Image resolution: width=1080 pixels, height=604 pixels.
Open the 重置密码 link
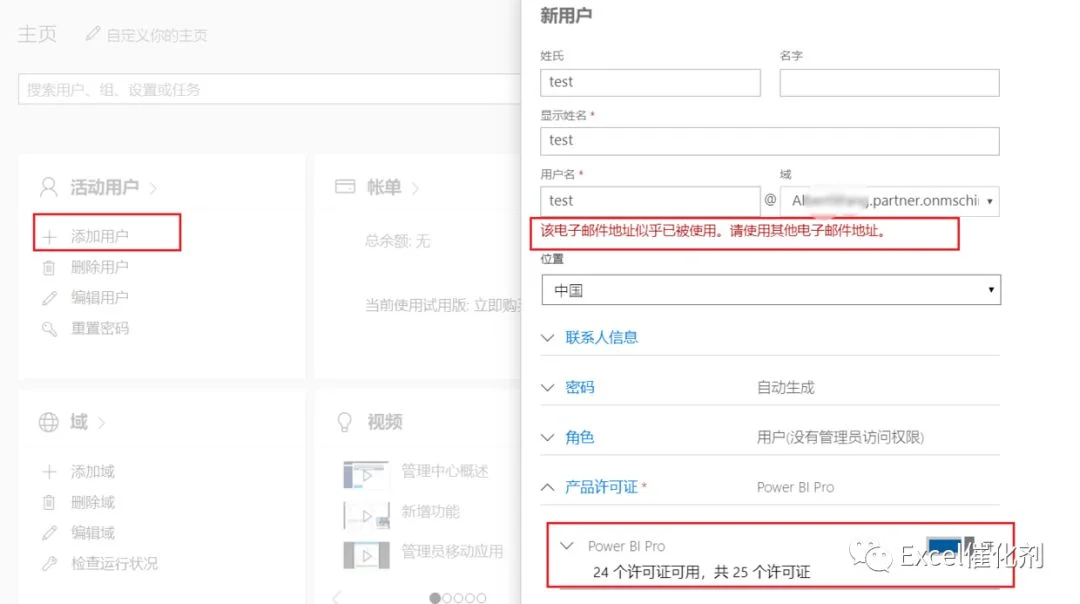click(x=100, y=329)
